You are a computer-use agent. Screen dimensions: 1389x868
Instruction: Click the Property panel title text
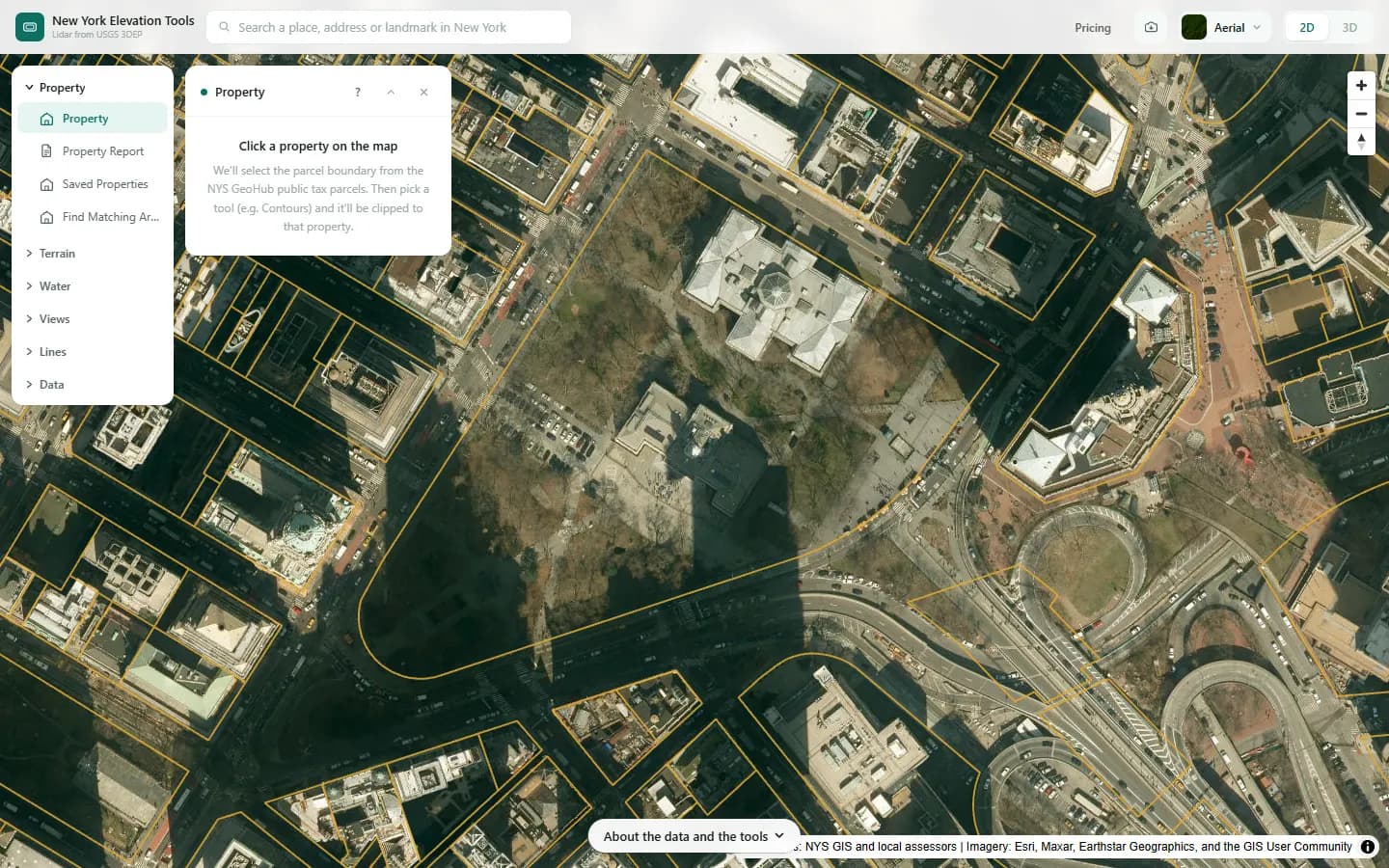point(239,93)
